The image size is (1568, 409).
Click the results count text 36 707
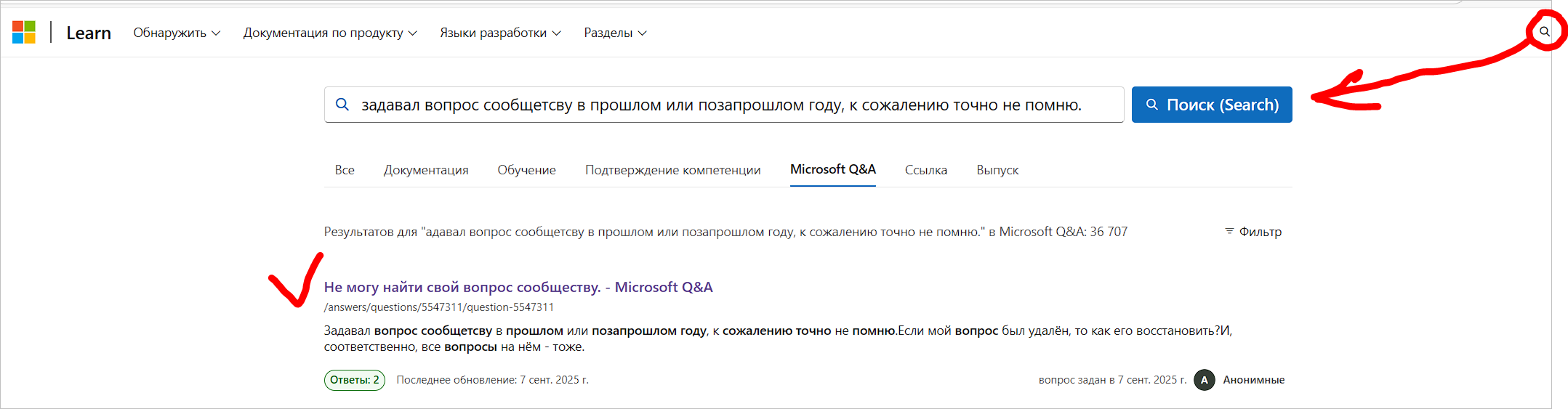coord(1109,232)
